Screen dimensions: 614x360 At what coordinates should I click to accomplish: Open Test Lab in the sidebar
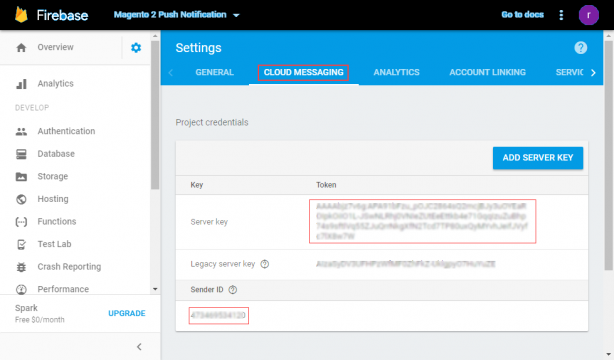[x=54, y=244]
